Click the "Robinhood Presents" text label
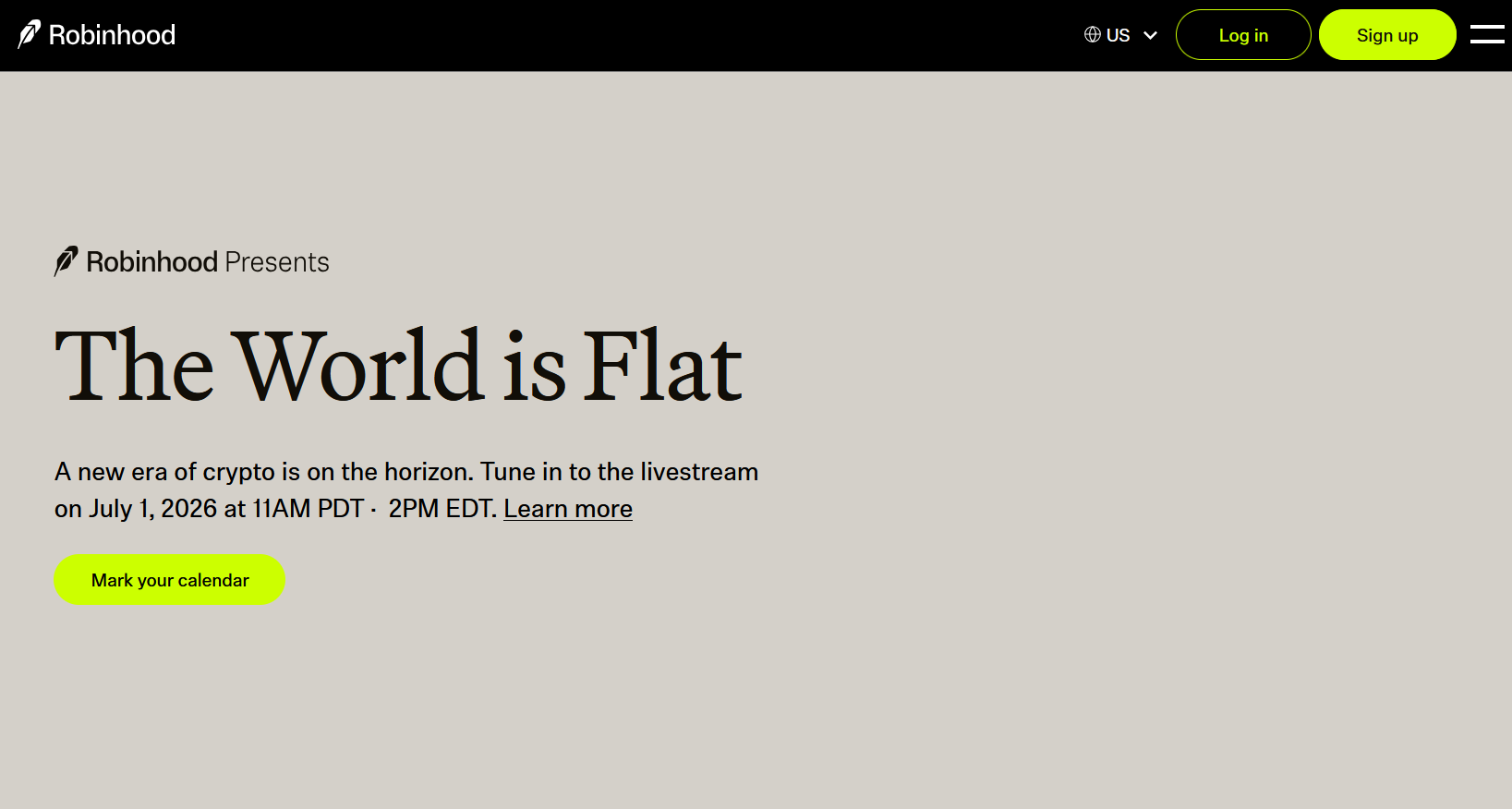Image resolution: width=1512 pixels, height=809 pixels. [x=208, y=262]
